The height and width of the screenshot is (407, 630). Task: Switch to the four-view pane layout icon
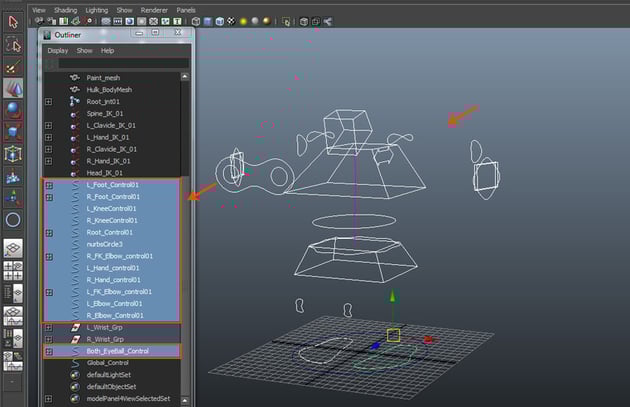pyautogui.click(x=13, y=272)
